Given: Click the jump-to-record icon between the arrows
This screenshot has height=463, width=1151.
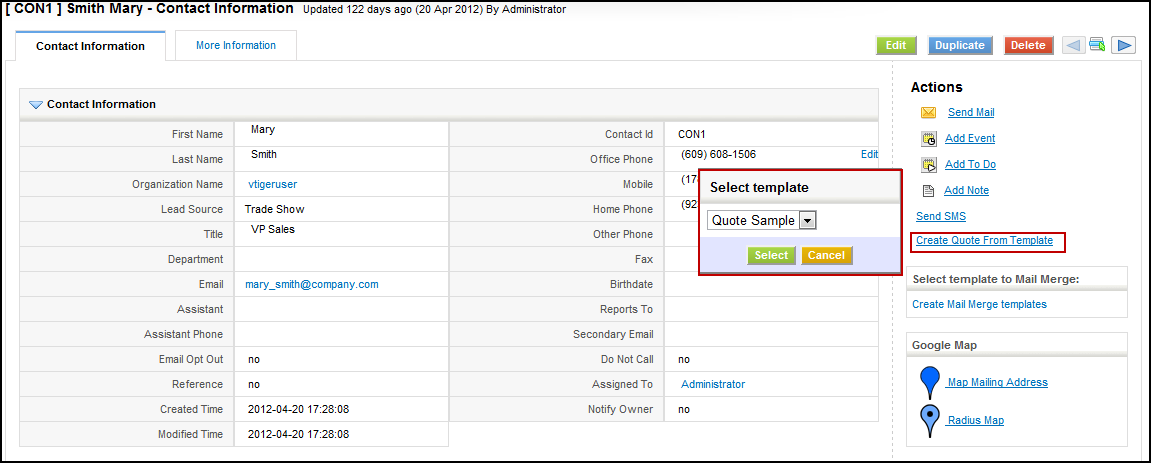Looking at the screenshot, I should pyautogui.click(x=1097, y=45).
